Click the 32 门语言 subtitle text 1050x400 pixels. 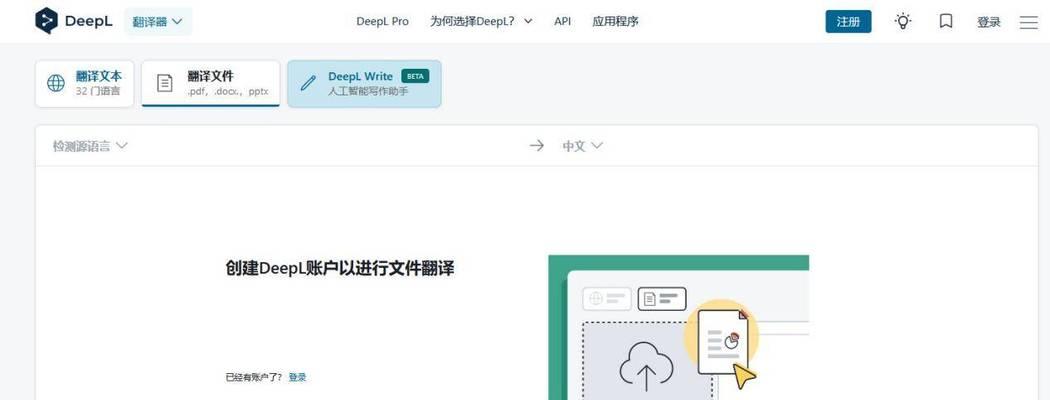click(98, 91)
